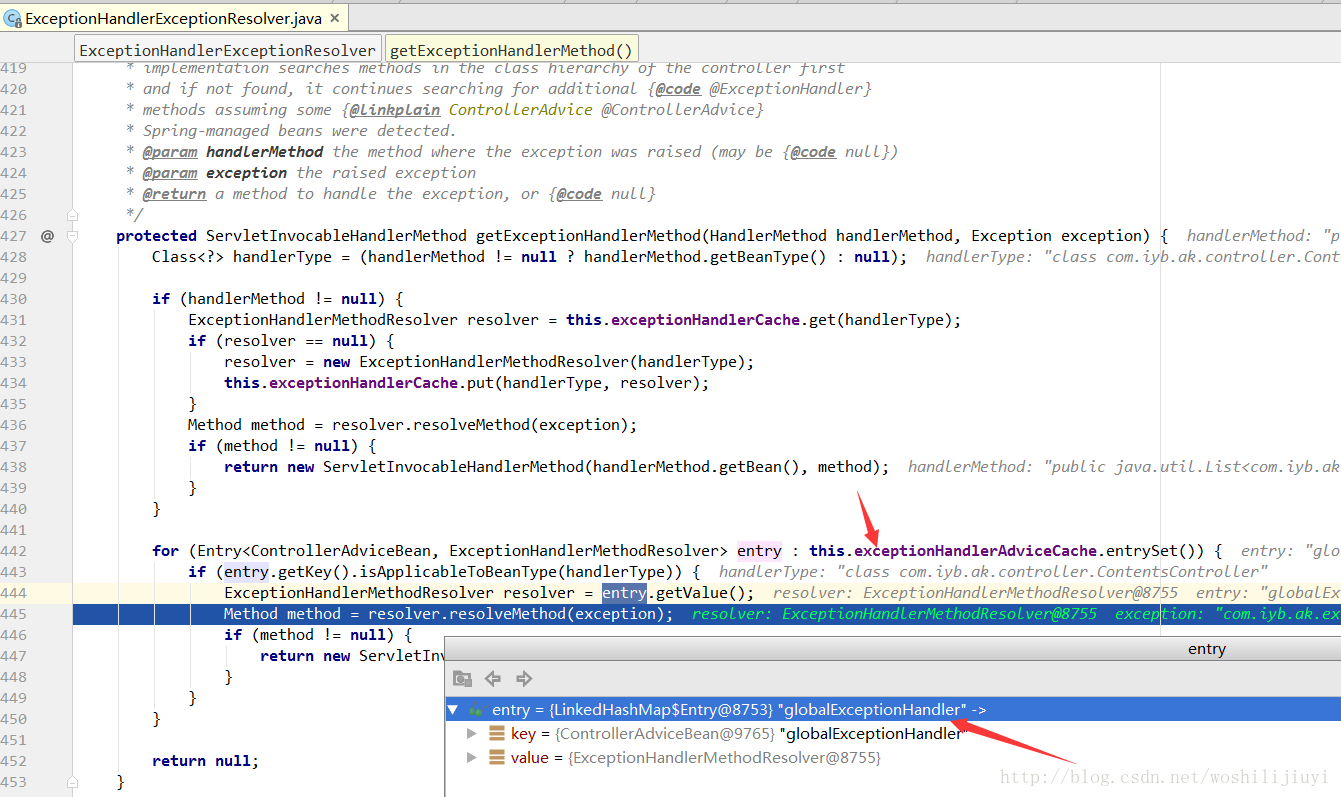Click line number 428 in the gutter
Screen dimensions: 1341x797
14,257
